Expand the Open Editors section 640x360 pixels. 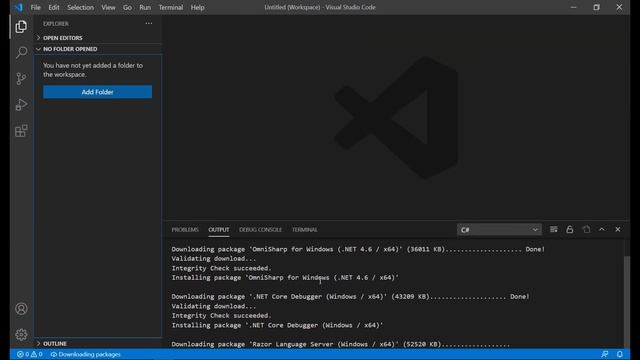98,38
